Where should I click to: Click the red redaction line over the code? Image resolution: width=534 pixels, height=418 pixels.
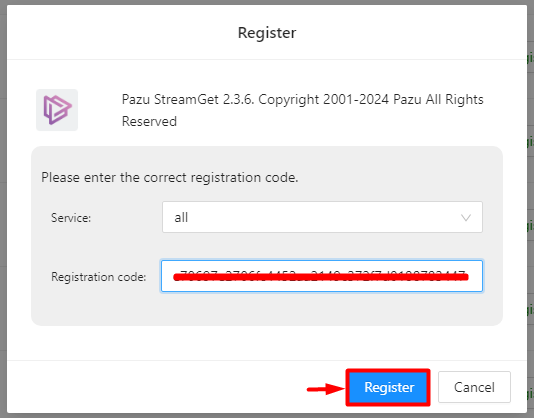coord(321,277)
